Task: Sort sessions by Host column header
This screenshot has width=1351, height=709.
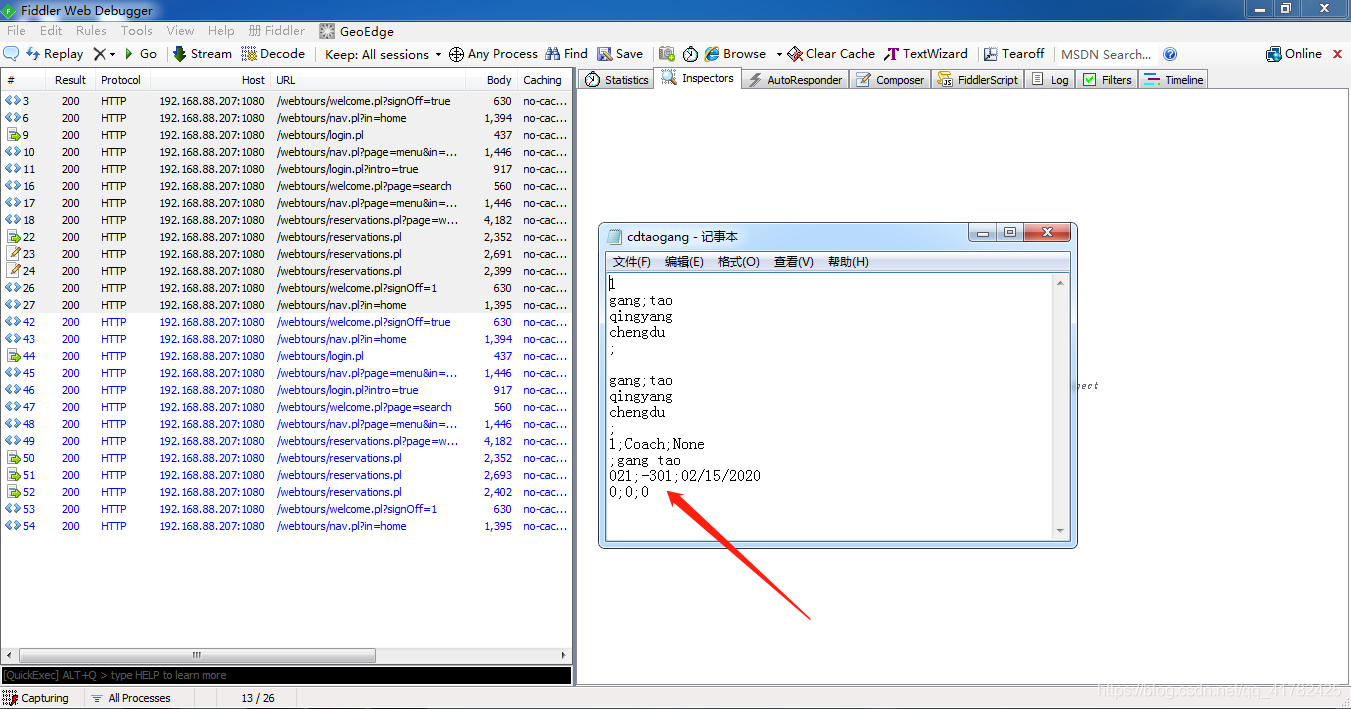Action: coord(211,80)
